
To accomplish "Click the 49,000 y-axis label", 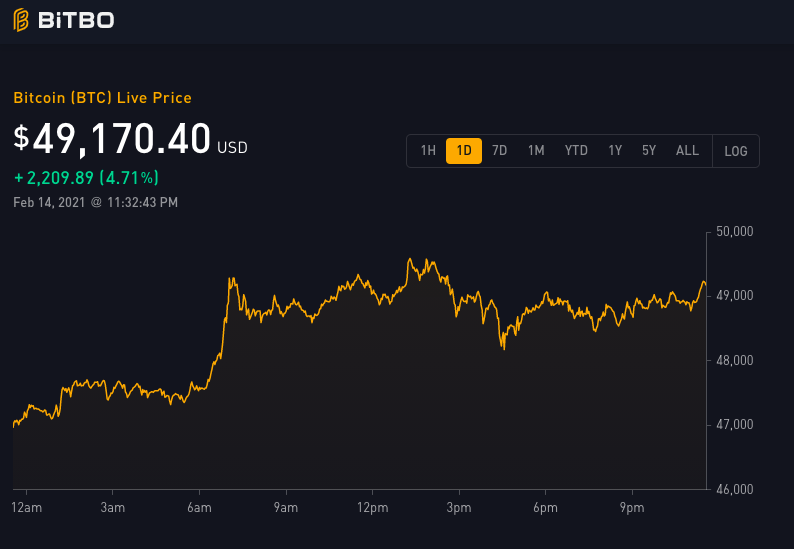I will (x=734, y=295).
